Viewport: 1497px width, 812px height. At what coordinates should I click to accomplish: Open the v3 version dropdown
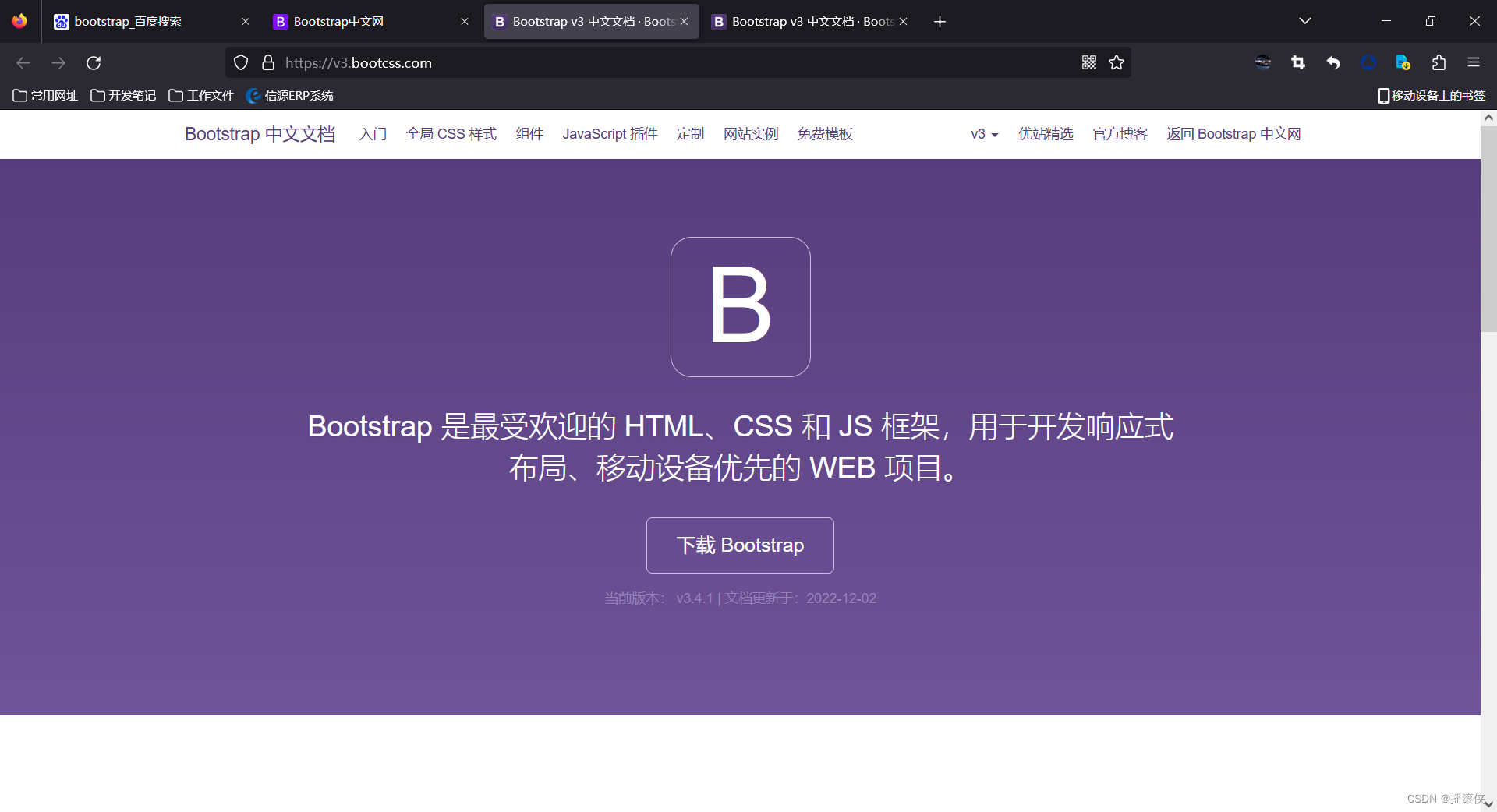coord(985,134)
